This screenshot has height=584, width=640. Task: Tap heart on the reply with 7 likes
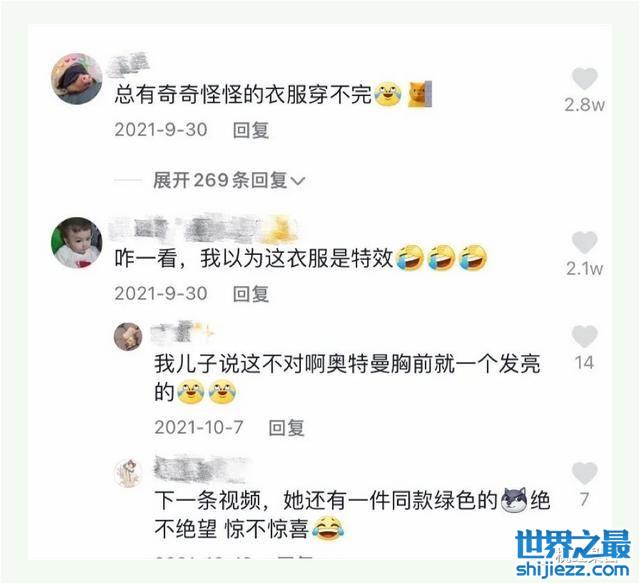[x=584, y=473]
